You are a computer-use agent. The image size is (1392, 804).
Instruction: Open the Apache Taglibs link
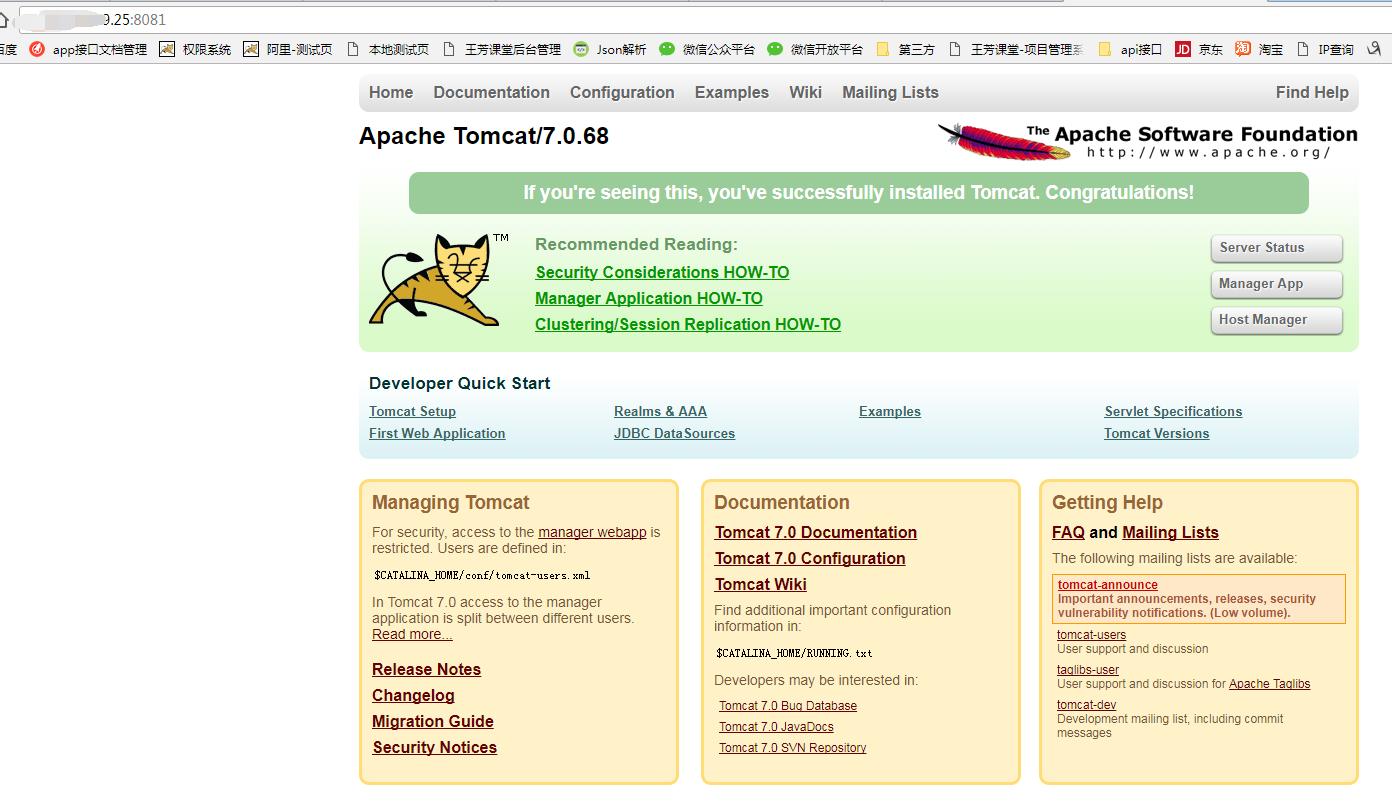(1269, 684)
